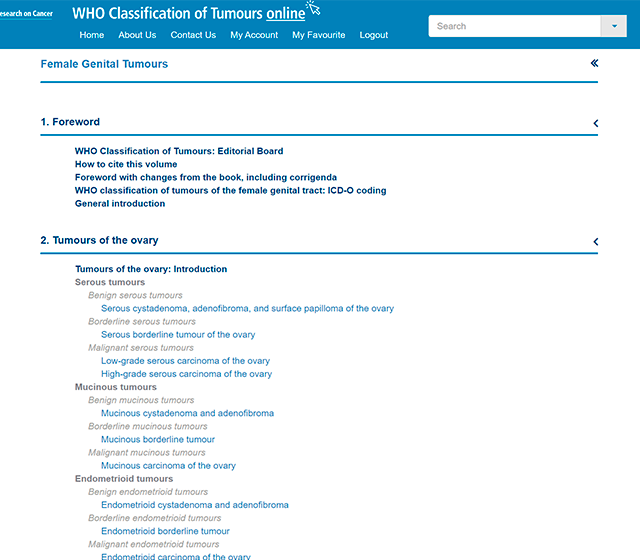Click the Borderline serous tumours label
The height and width of the screenshot is (560, 640).
142,322
